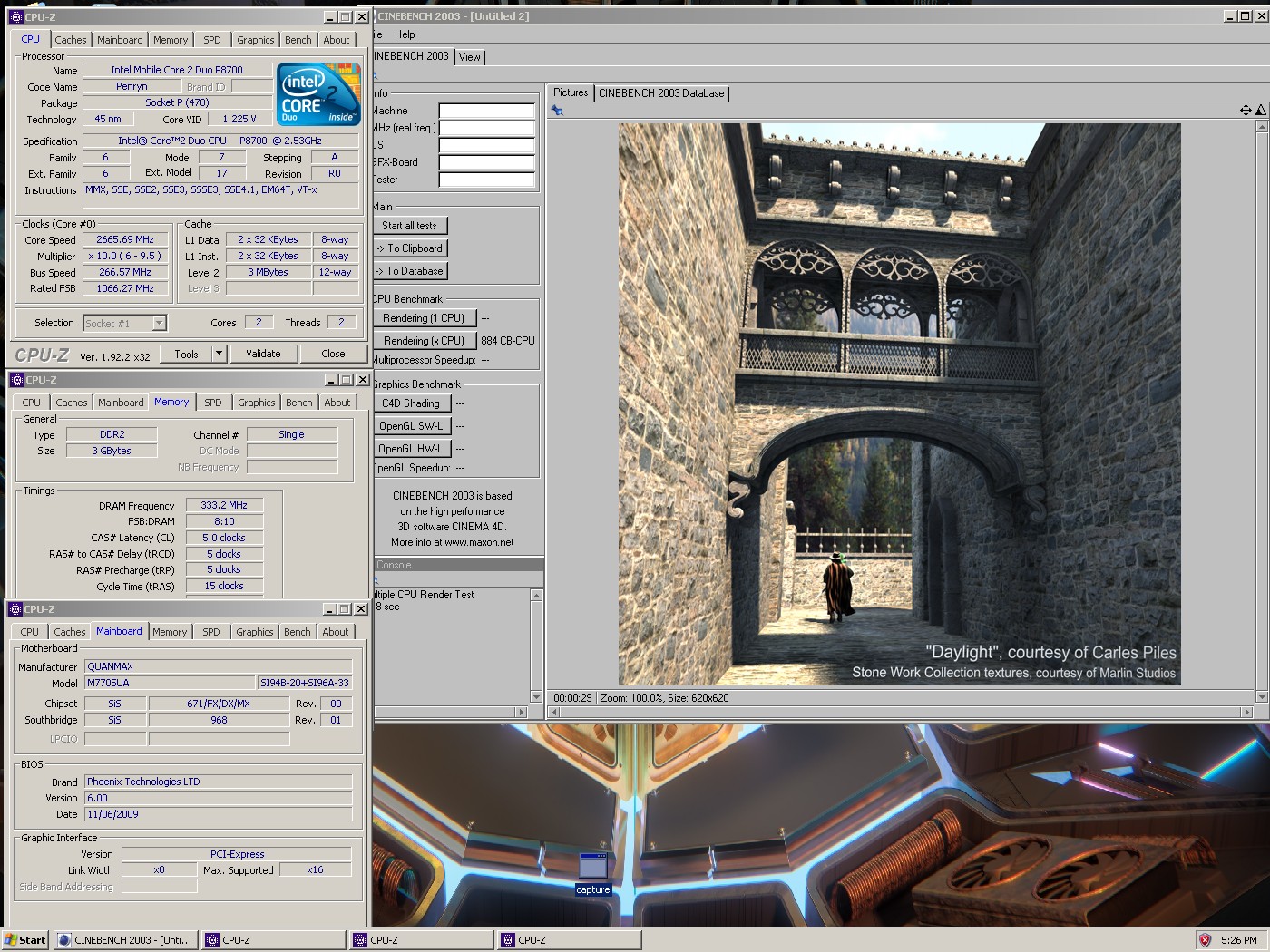Click the last CPU-Z taskbar button
Image resolution: width=1270 pixels, height=952 pixels.
click(x=570, y=940)
